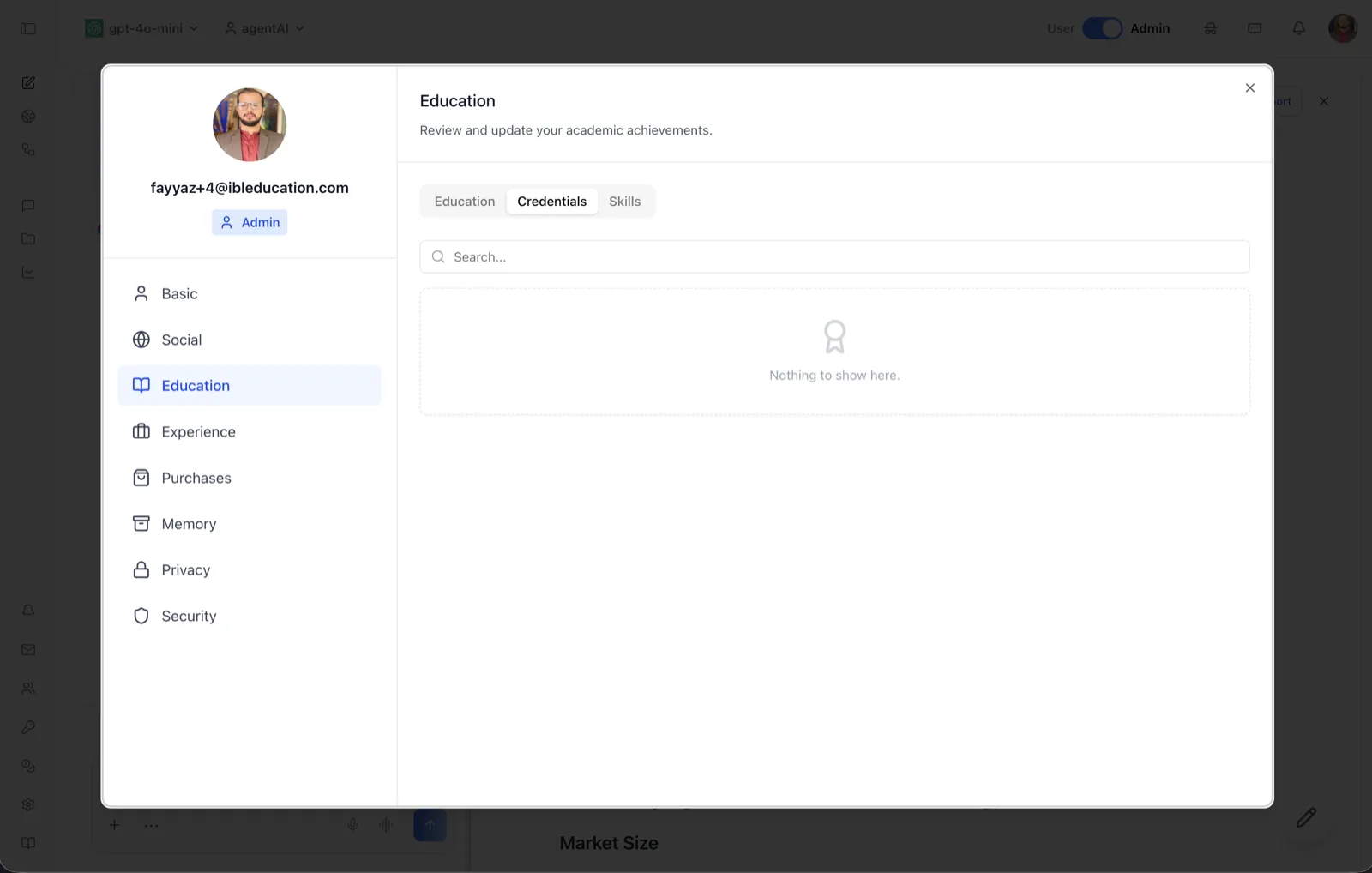Click the blue send arrow button
1372x873 pixels.
click(430, 825)
